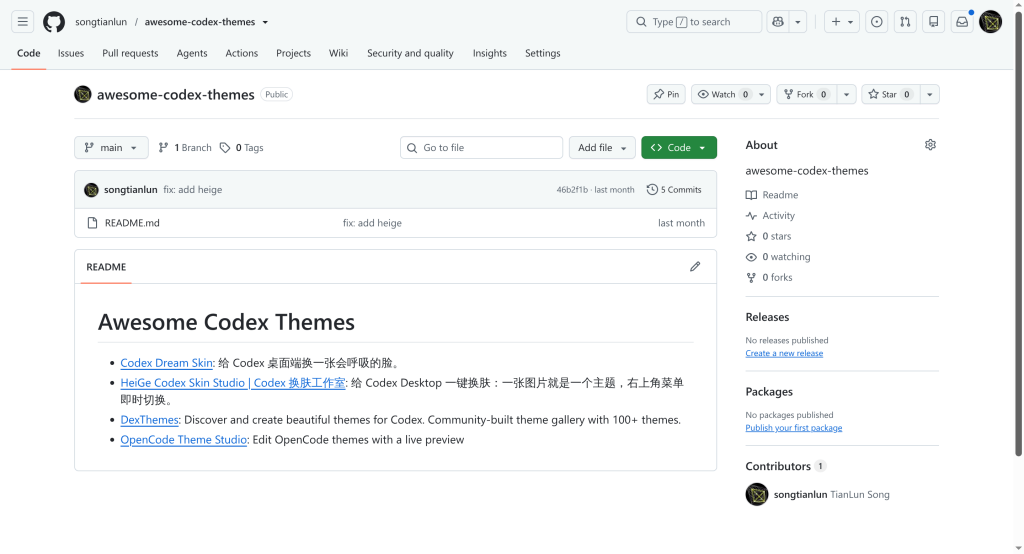Image resolution: width=1024 pixels, height=554 pixels.
Task: Click the contributor avatar for songtianlun
Action: (x=757, y=494)
